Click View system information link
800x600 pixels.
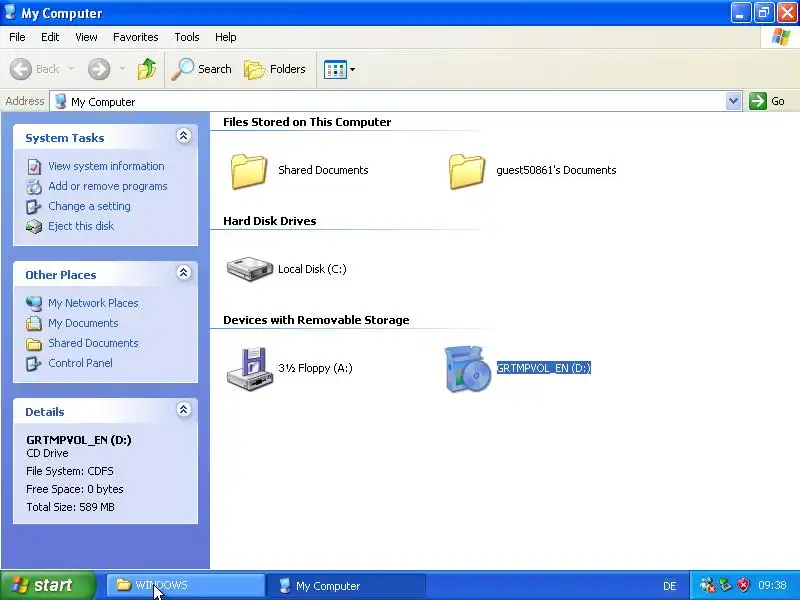[106, 166]
